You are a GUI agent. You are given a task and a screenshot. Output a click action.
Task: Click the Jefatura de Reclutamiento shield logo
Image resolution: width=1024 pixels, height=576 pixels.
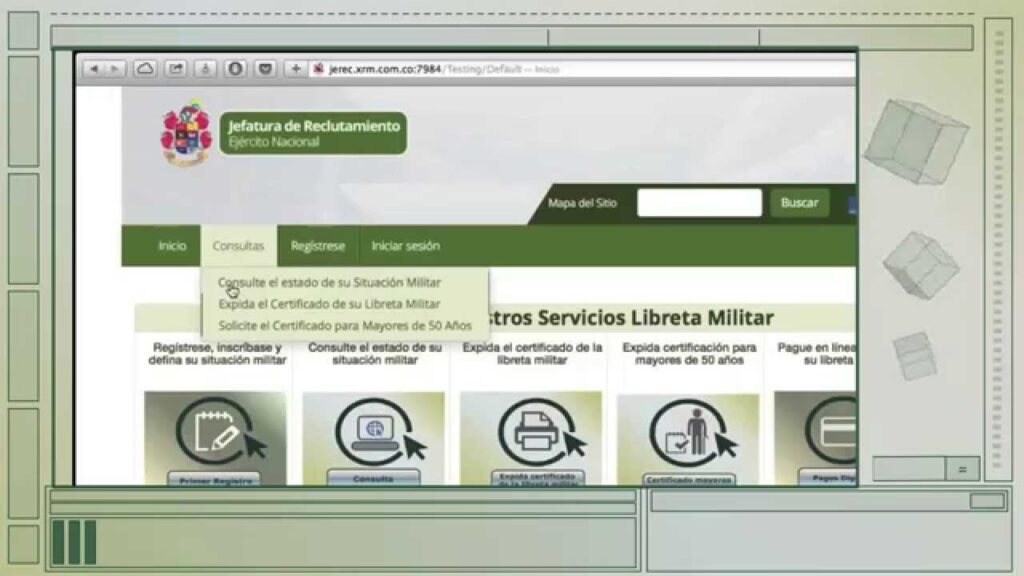tap(186, 132)
